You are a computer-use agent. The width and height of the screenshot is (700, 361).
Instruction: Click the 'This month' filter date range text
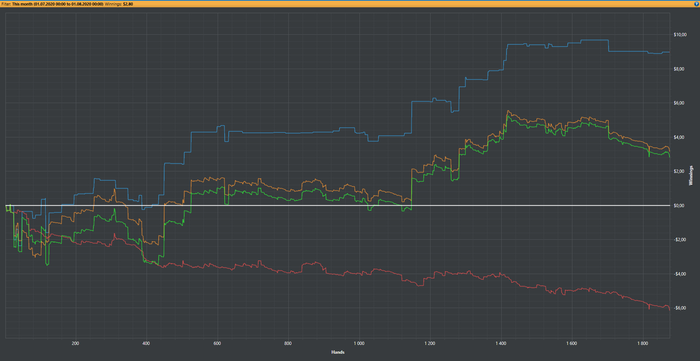point(57,3)
